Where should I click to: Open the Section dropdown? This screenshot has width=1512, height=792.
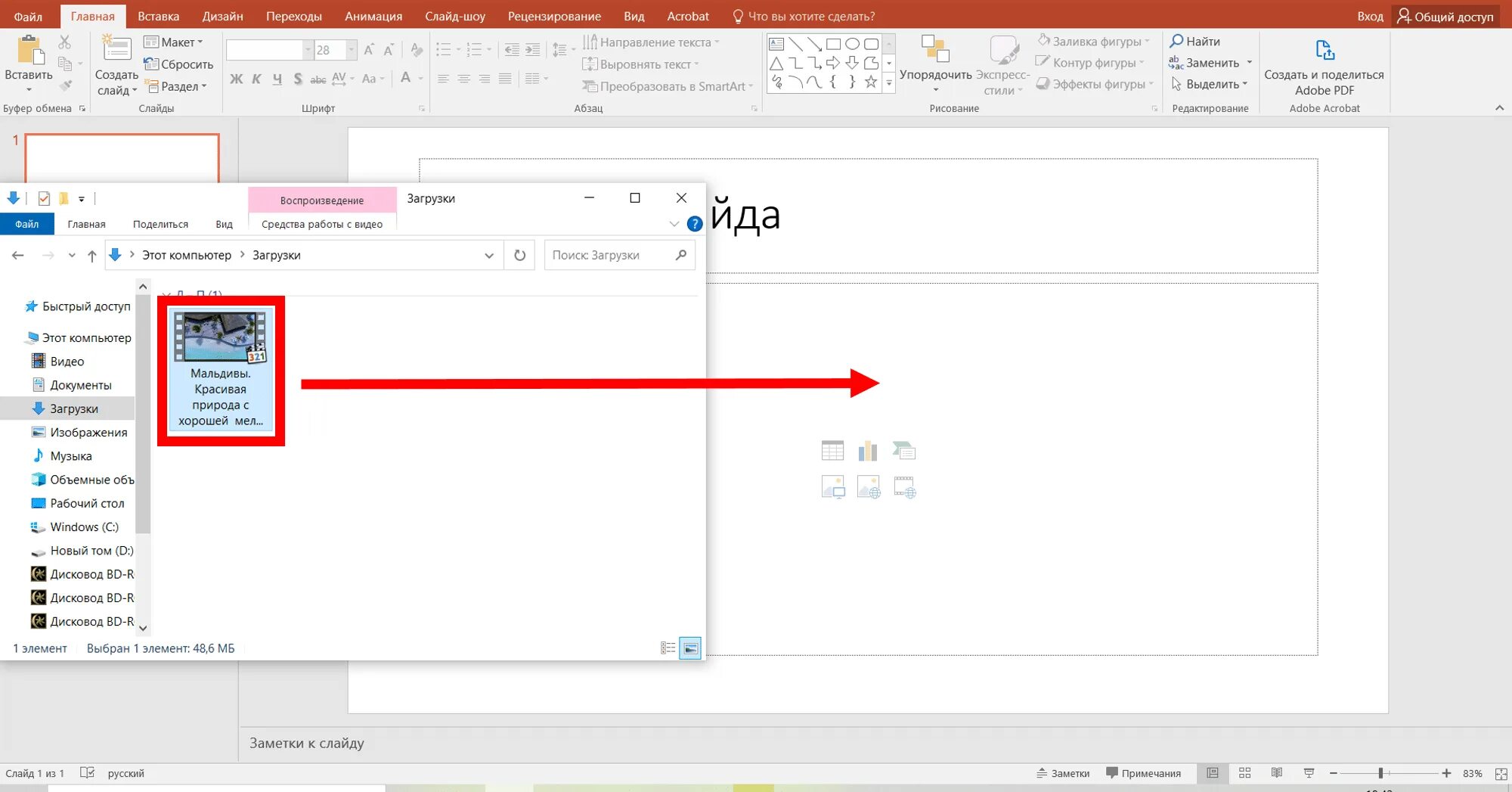tap(175, 86)
